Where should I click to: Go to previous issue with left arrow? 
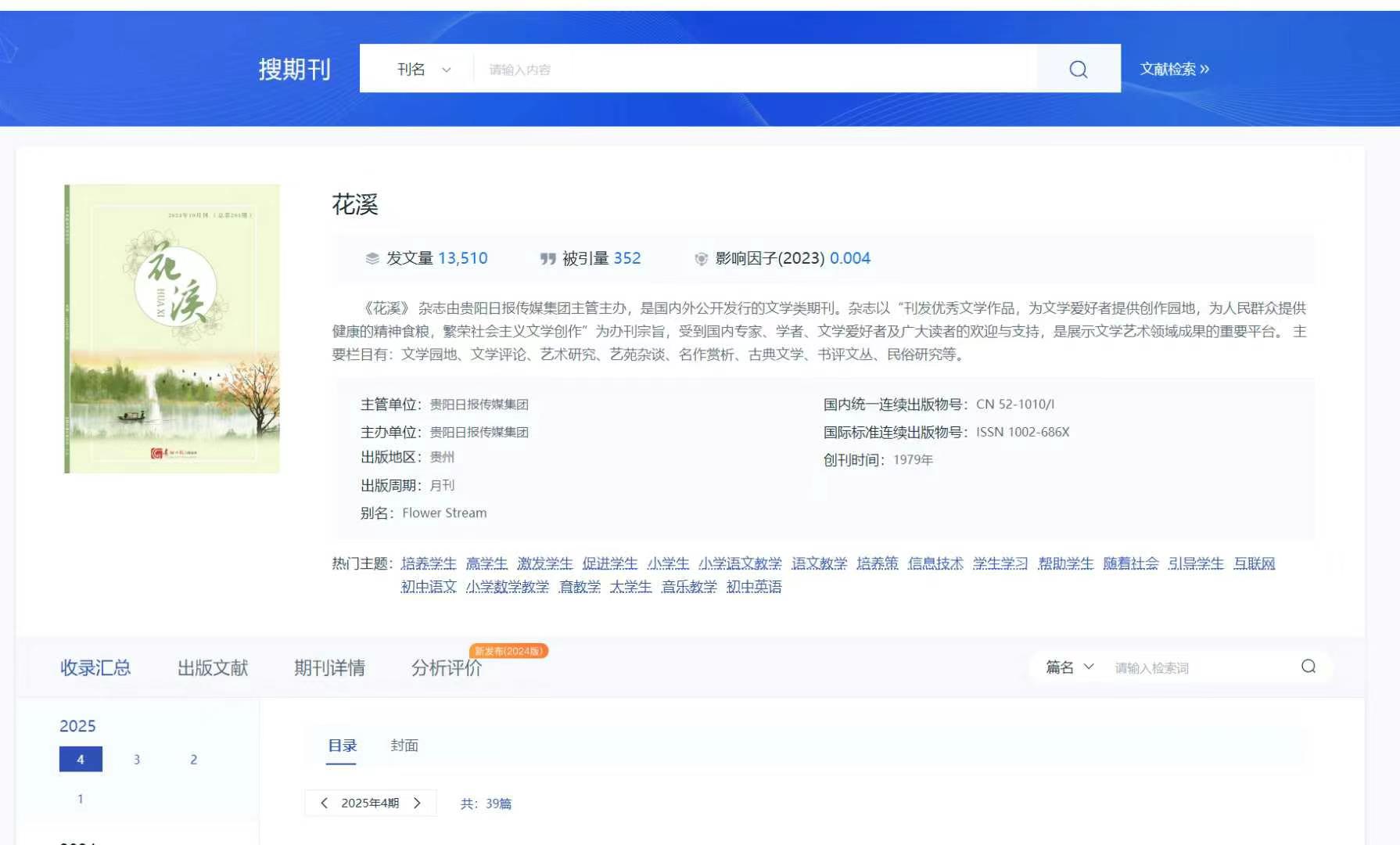(325, 803)
